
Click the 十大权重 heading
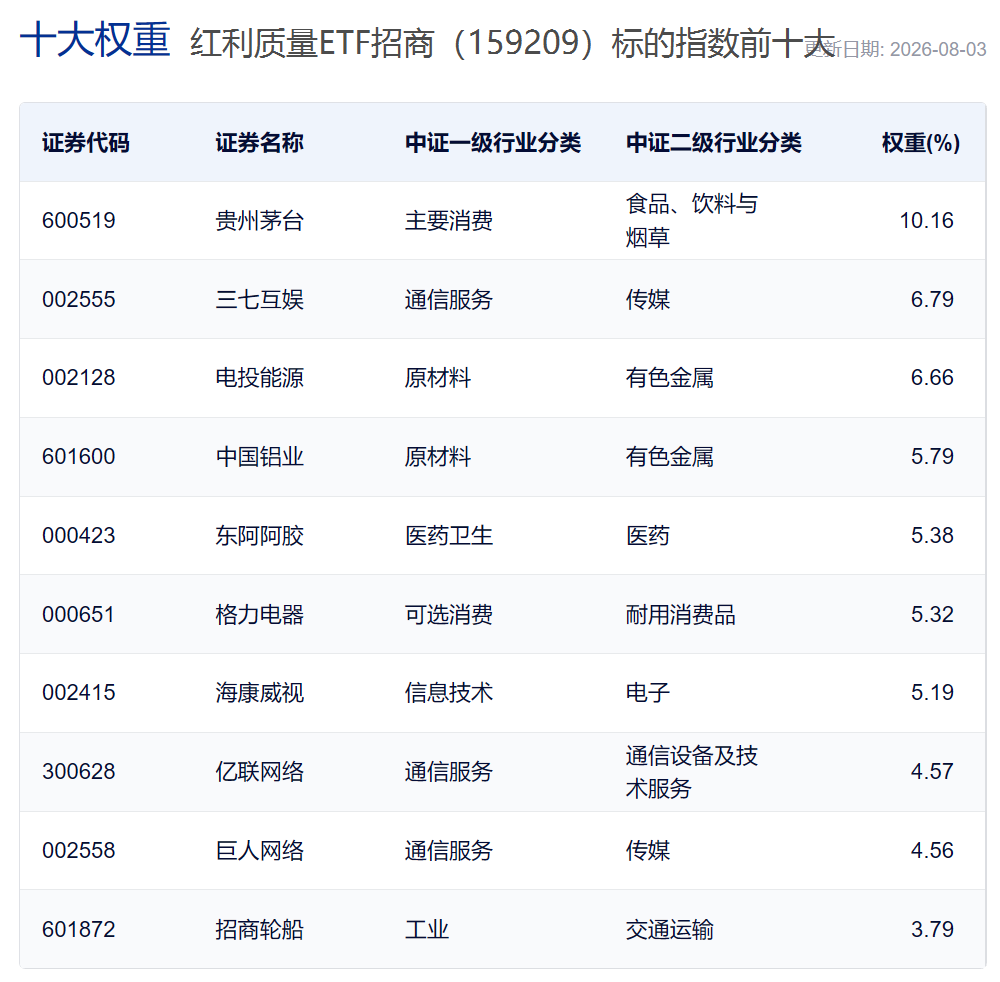(95, 40)
